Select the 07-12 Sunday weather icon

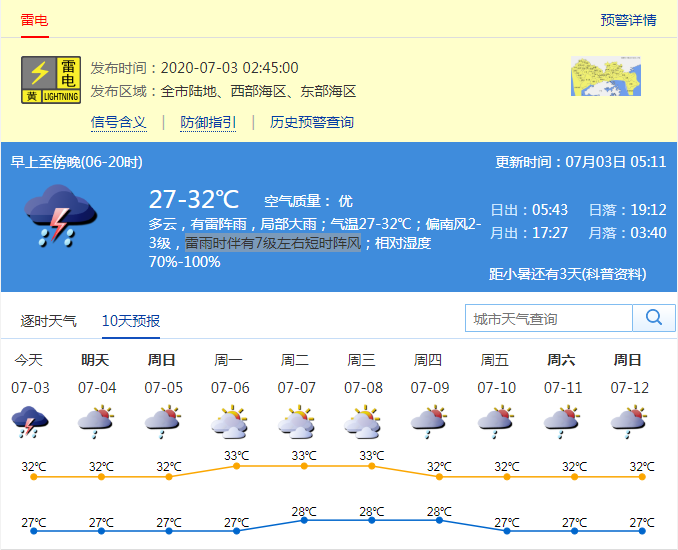[x=628, y=422]
